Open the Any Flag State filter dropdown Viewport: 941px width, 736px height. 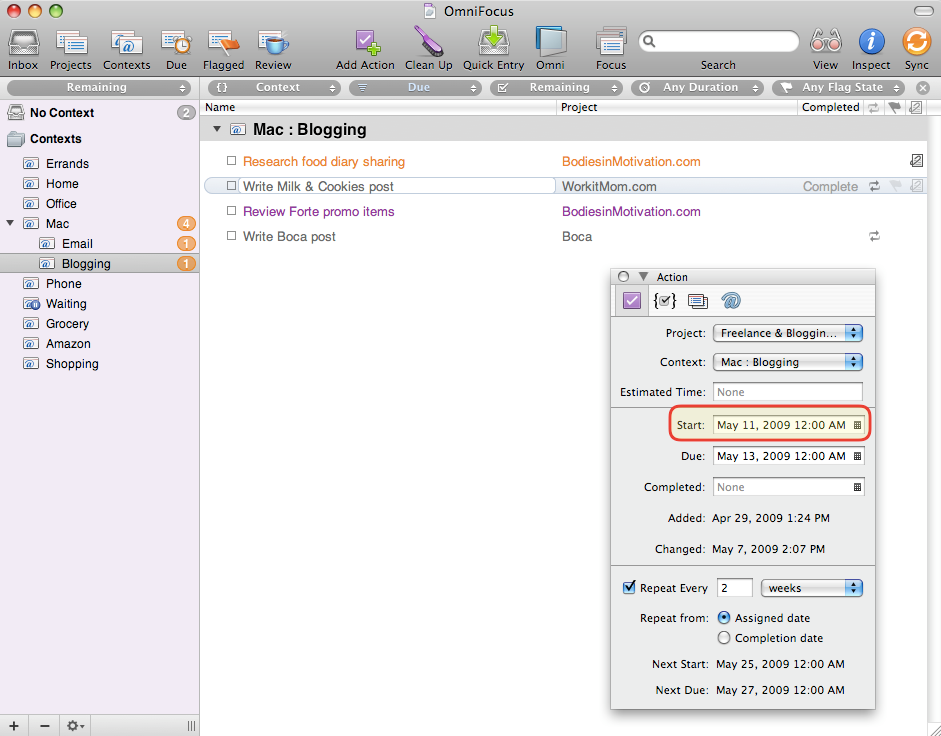click(x=838, y=88)
